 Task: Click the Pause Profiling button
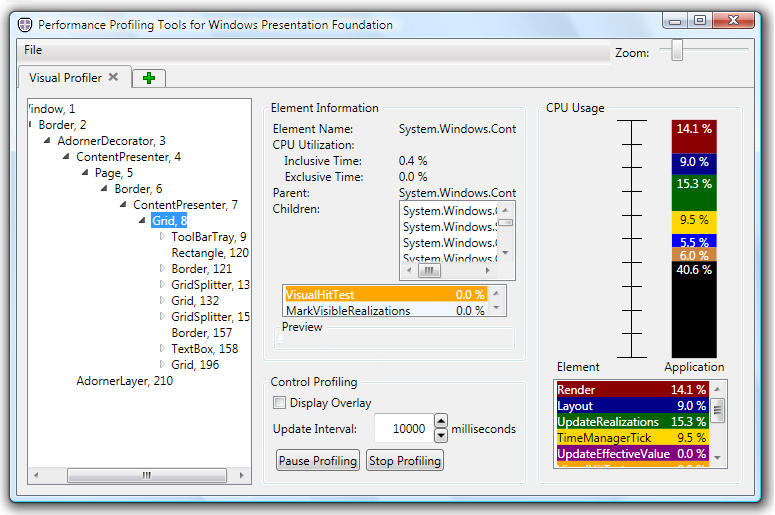point(318,461)
